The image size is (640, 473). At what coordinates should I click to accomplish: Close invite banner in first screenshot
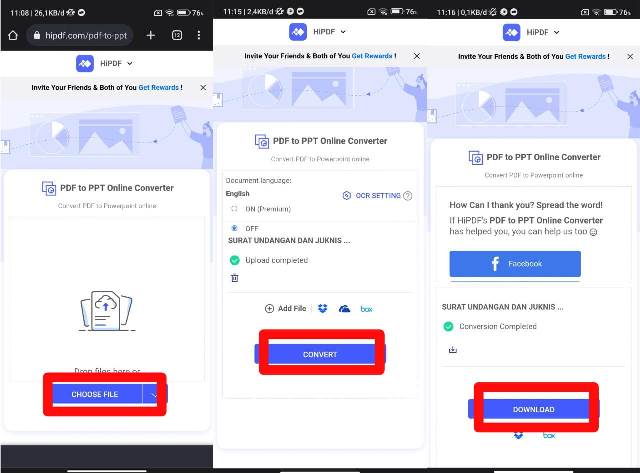[203, 87]
